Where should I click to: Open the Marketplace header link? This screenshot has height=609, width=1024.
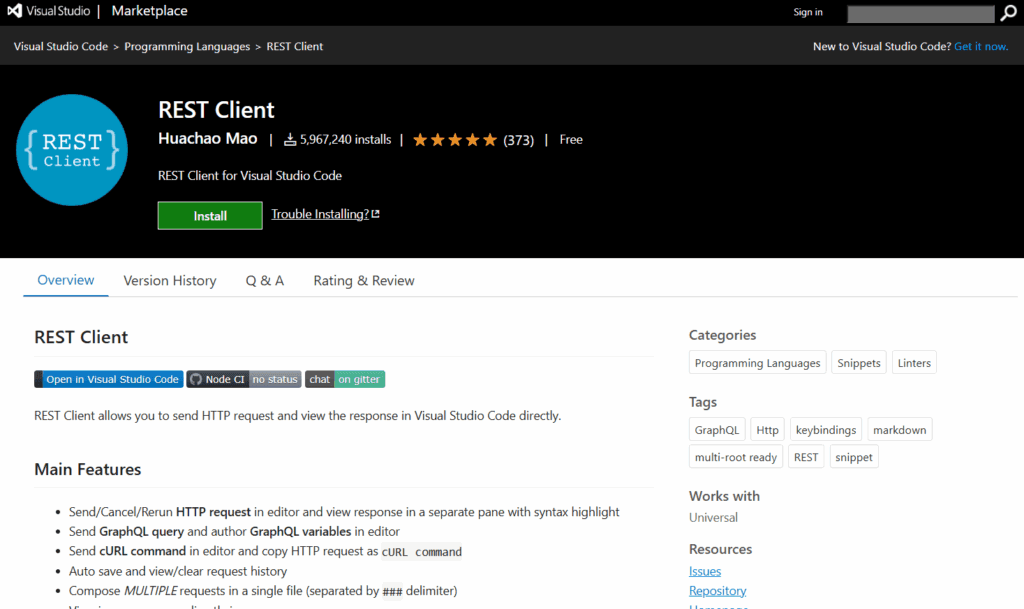click(150, 11)
